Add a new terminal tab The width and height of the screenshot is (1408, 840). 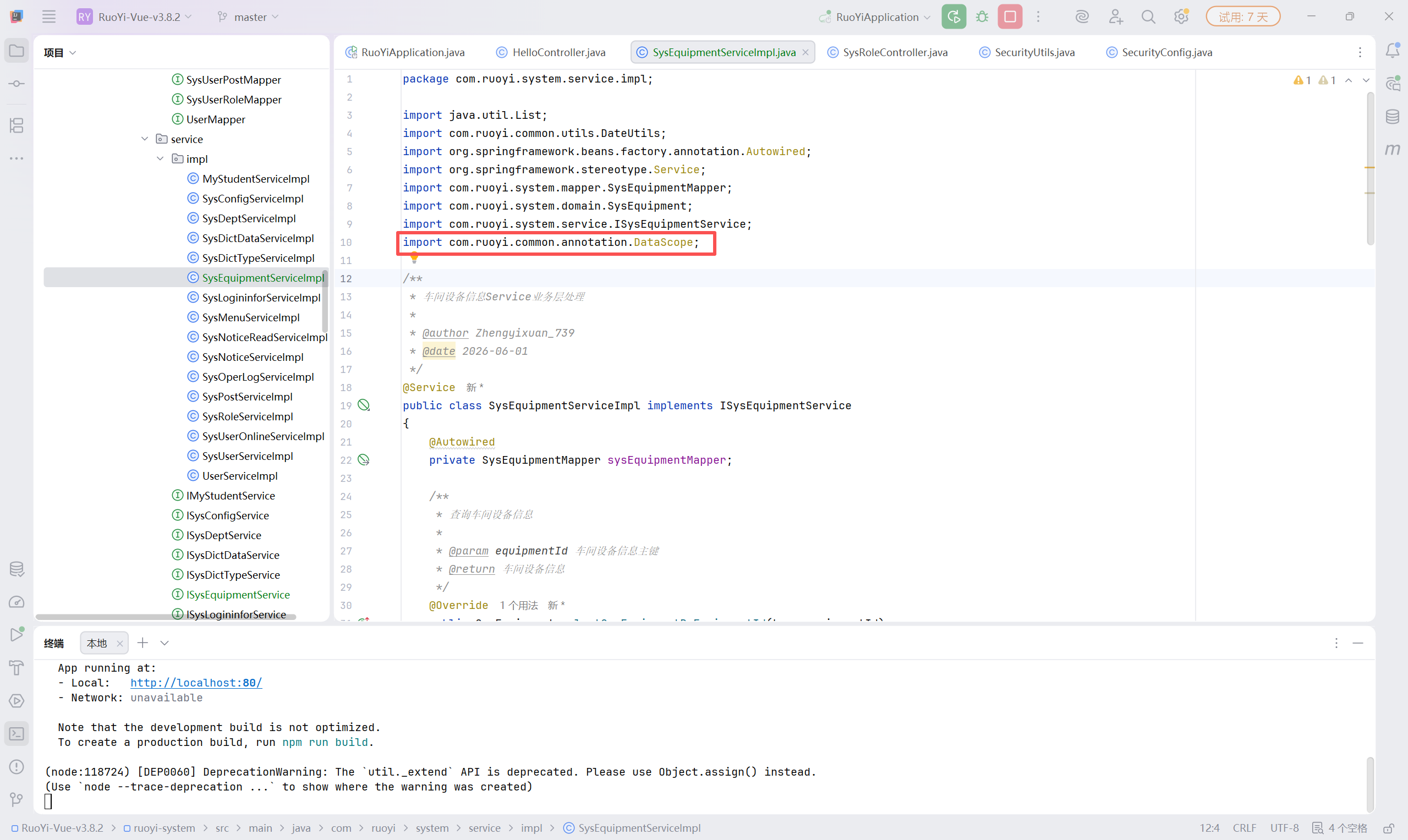coord(143,643)
